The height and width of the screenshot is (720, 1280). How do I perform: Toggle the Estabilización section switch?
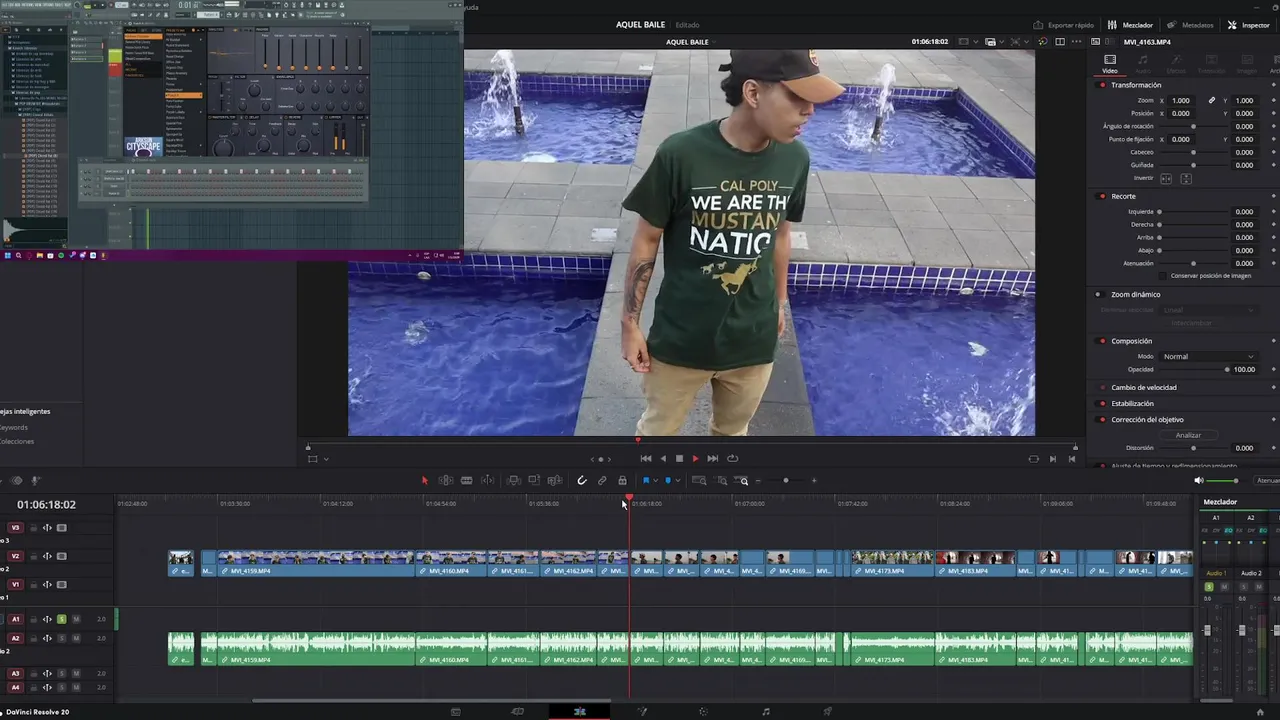tap(1102, 404)
